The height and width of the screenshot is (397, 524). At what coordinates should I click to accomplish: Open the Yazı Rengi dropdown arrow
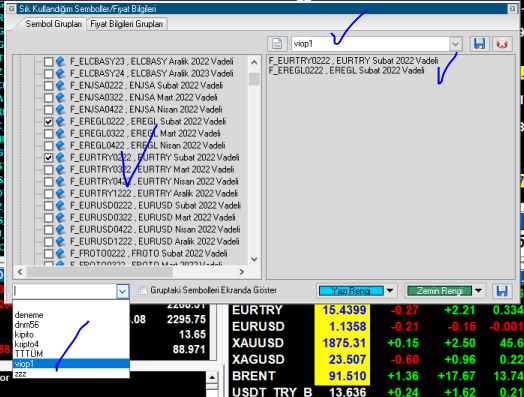(390, 291)
